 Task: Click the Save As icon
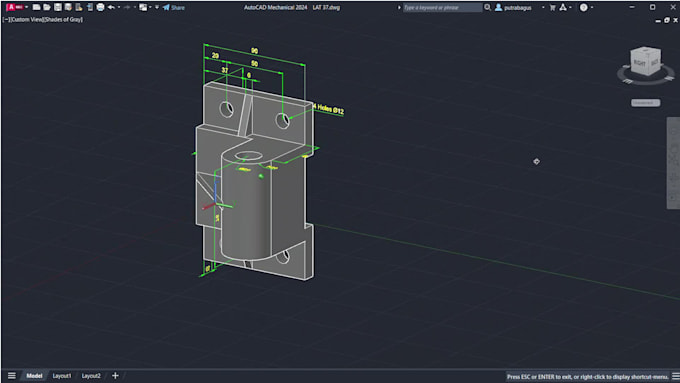click(x=68, y=7)
